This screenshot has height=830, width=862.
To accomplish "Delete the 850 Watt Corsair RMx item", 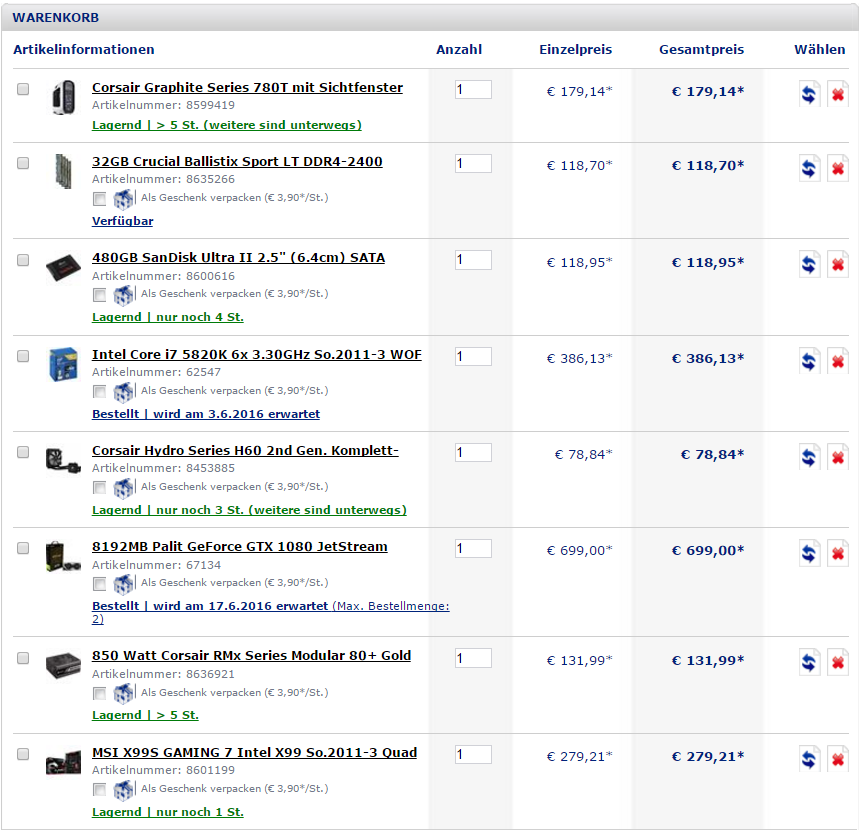I will [x=838, y=662].
